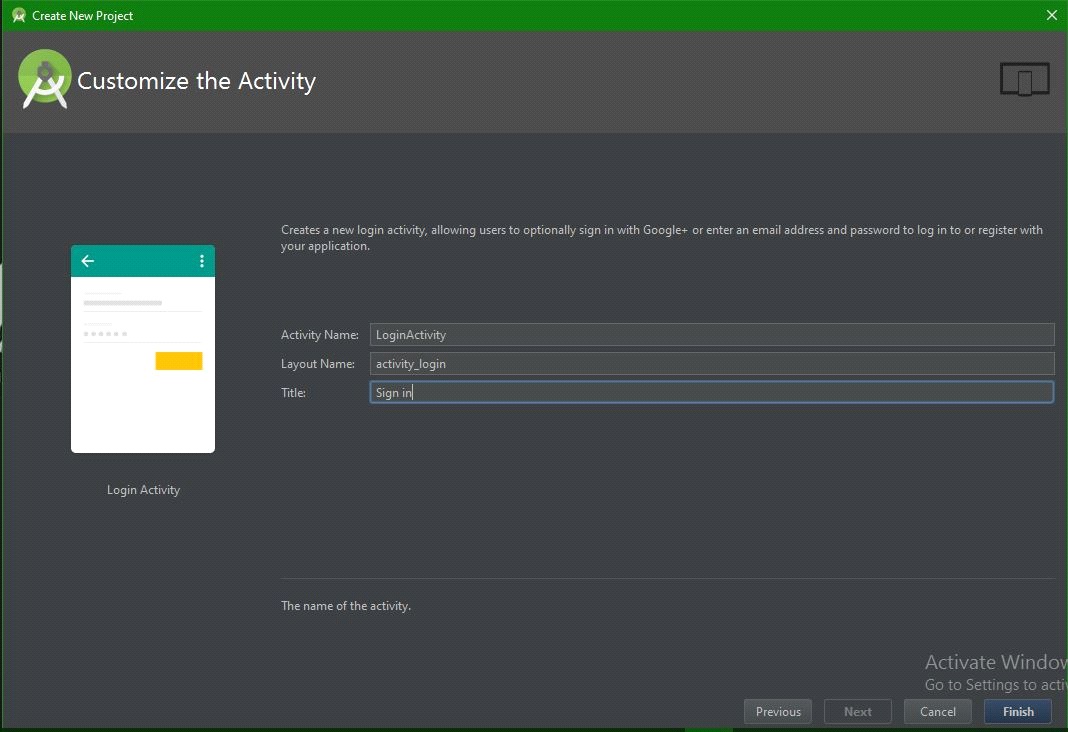Image resolution: width=1068 pixels, height=732 pixels.
Task: Focus the Layout Name field
Action: point(712,364)
